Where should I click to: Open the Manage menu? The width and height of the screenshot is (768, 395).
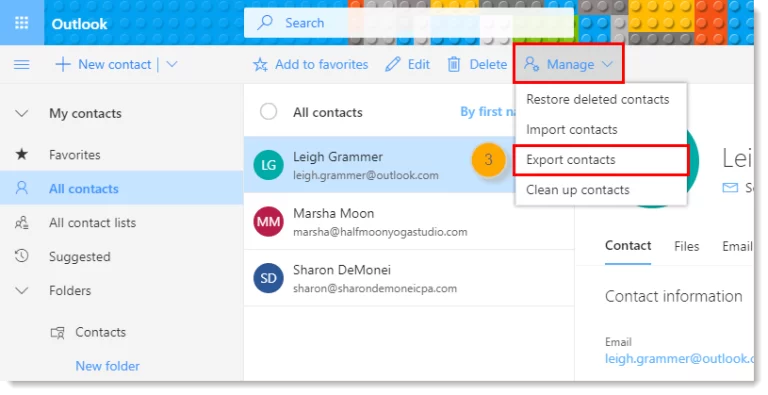pos(568,64)
